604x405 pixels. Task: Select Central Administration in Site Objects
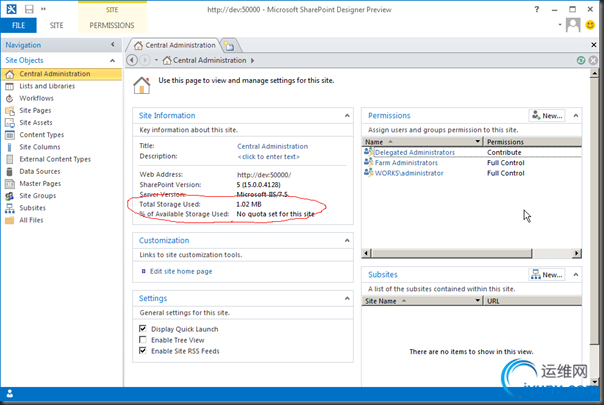(x=62, y=74)
